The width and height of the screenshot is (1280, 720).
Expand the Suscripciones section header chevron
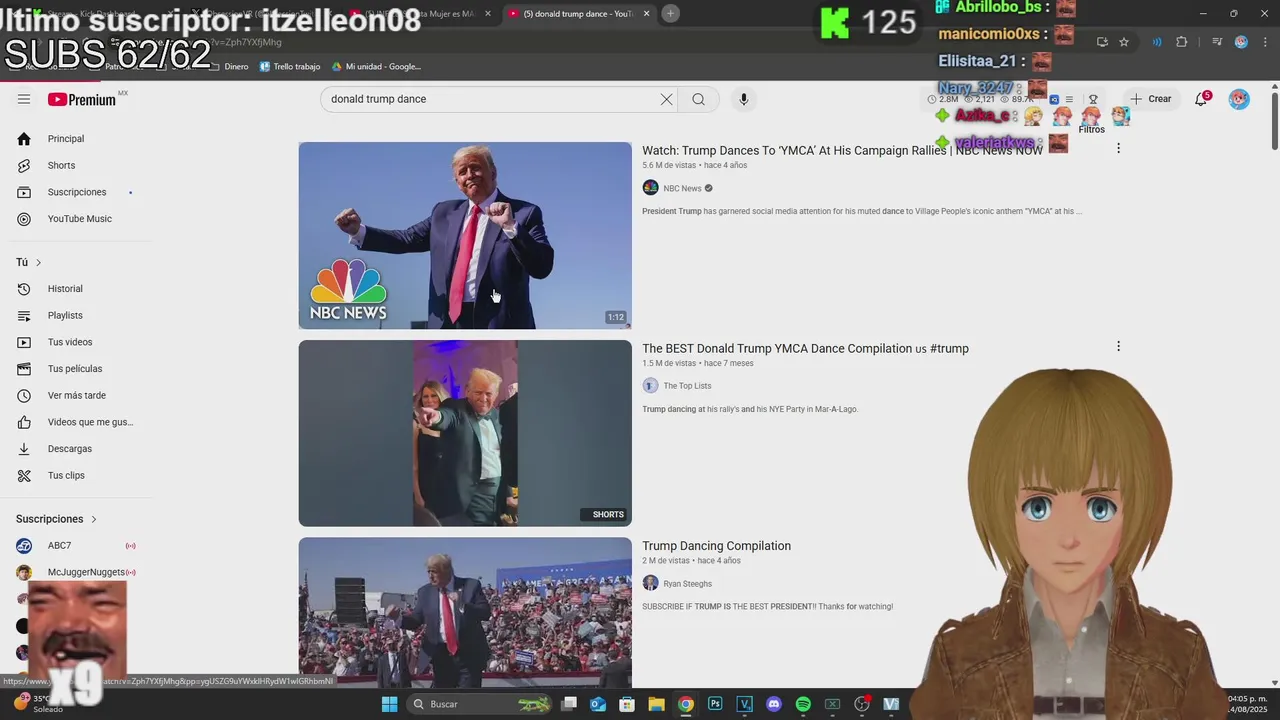94,519
